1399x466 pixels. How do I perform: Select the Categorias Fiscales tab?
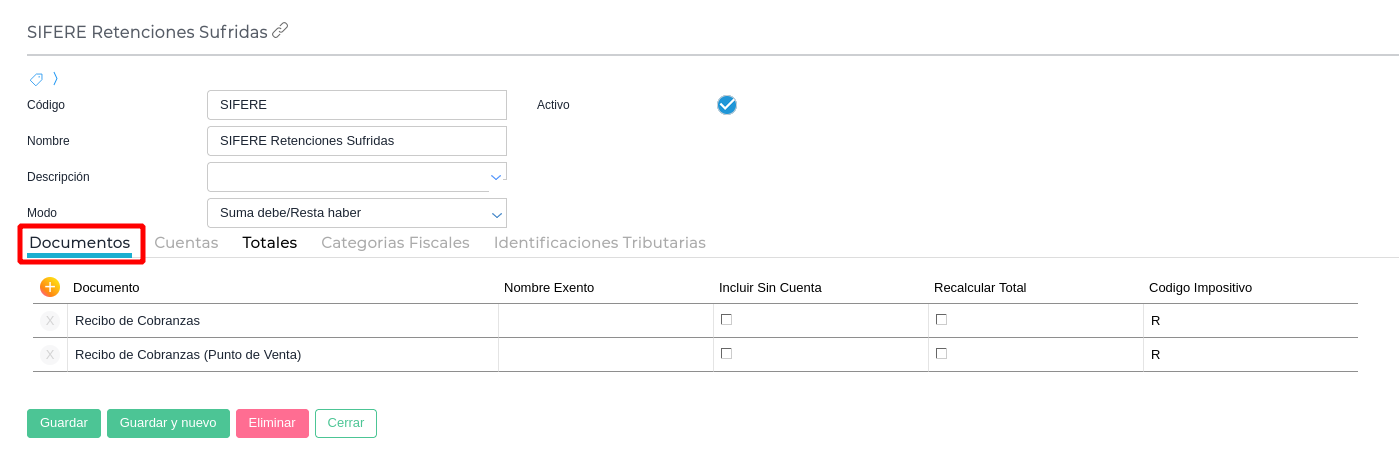pos(395,243)
